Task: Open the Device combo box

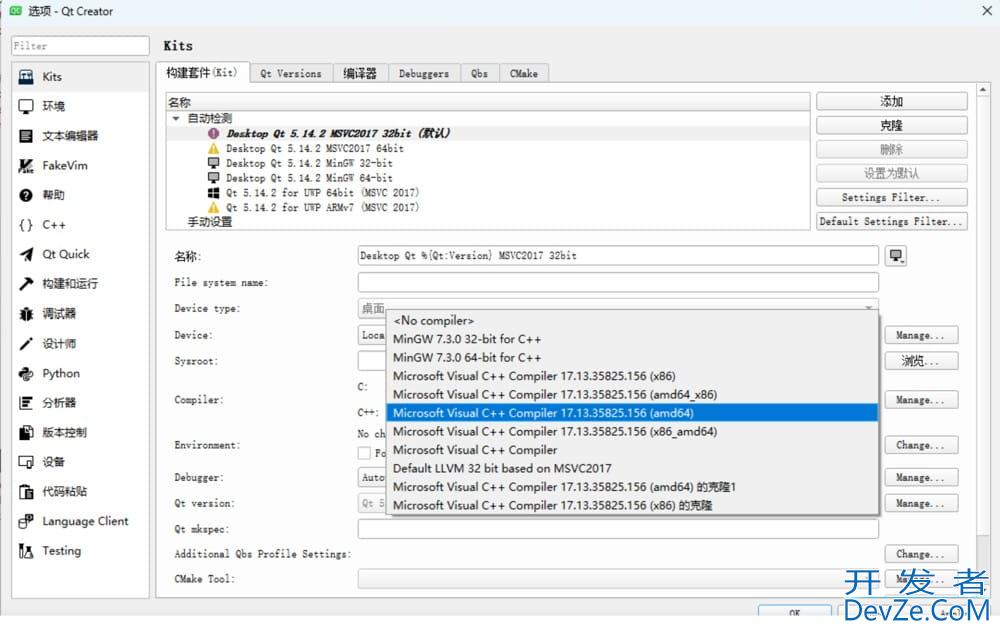Action: coord(372,335)
